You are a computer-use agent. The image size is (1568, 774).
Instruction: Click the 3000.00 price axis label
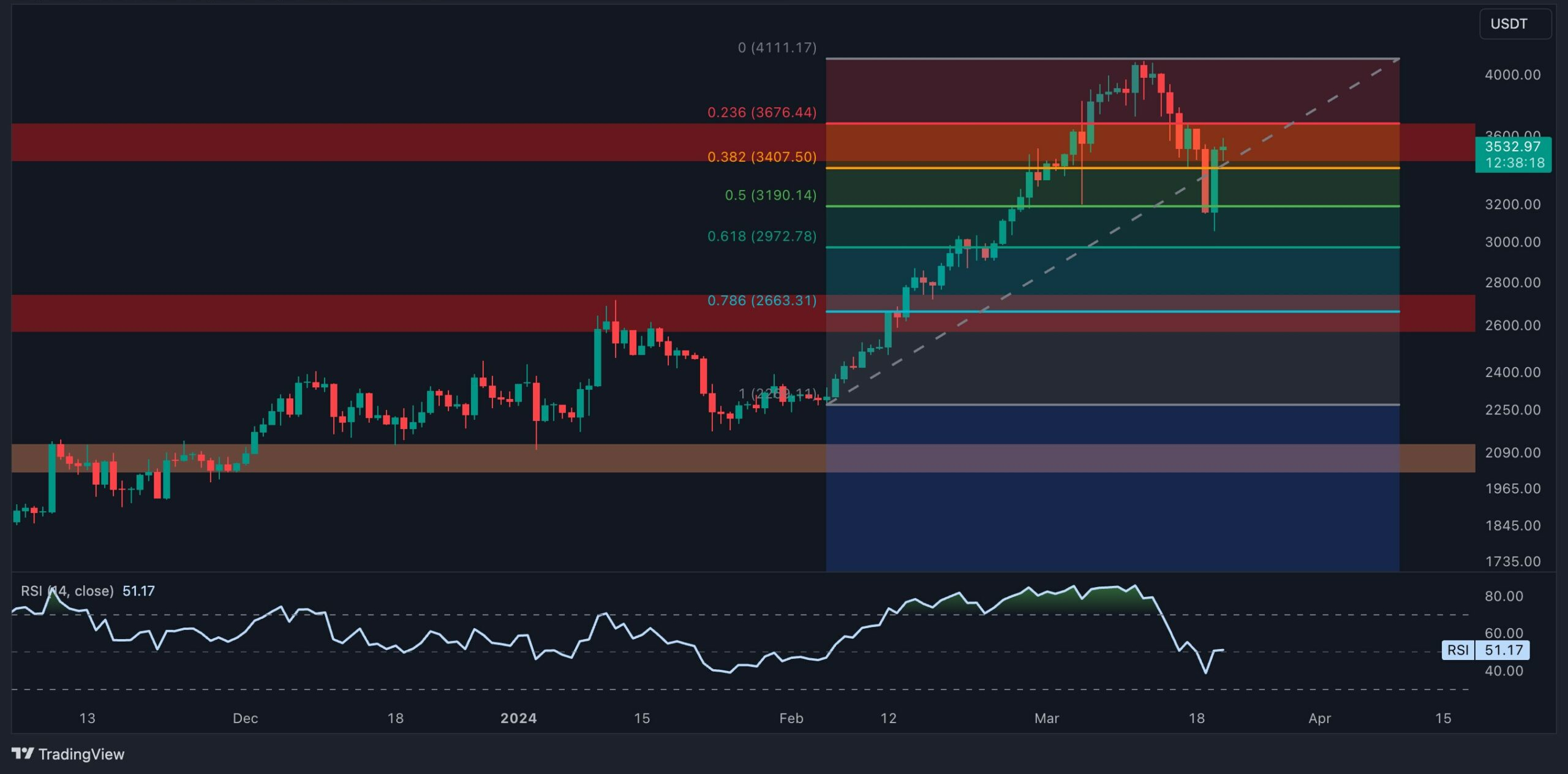(1513, 242)
